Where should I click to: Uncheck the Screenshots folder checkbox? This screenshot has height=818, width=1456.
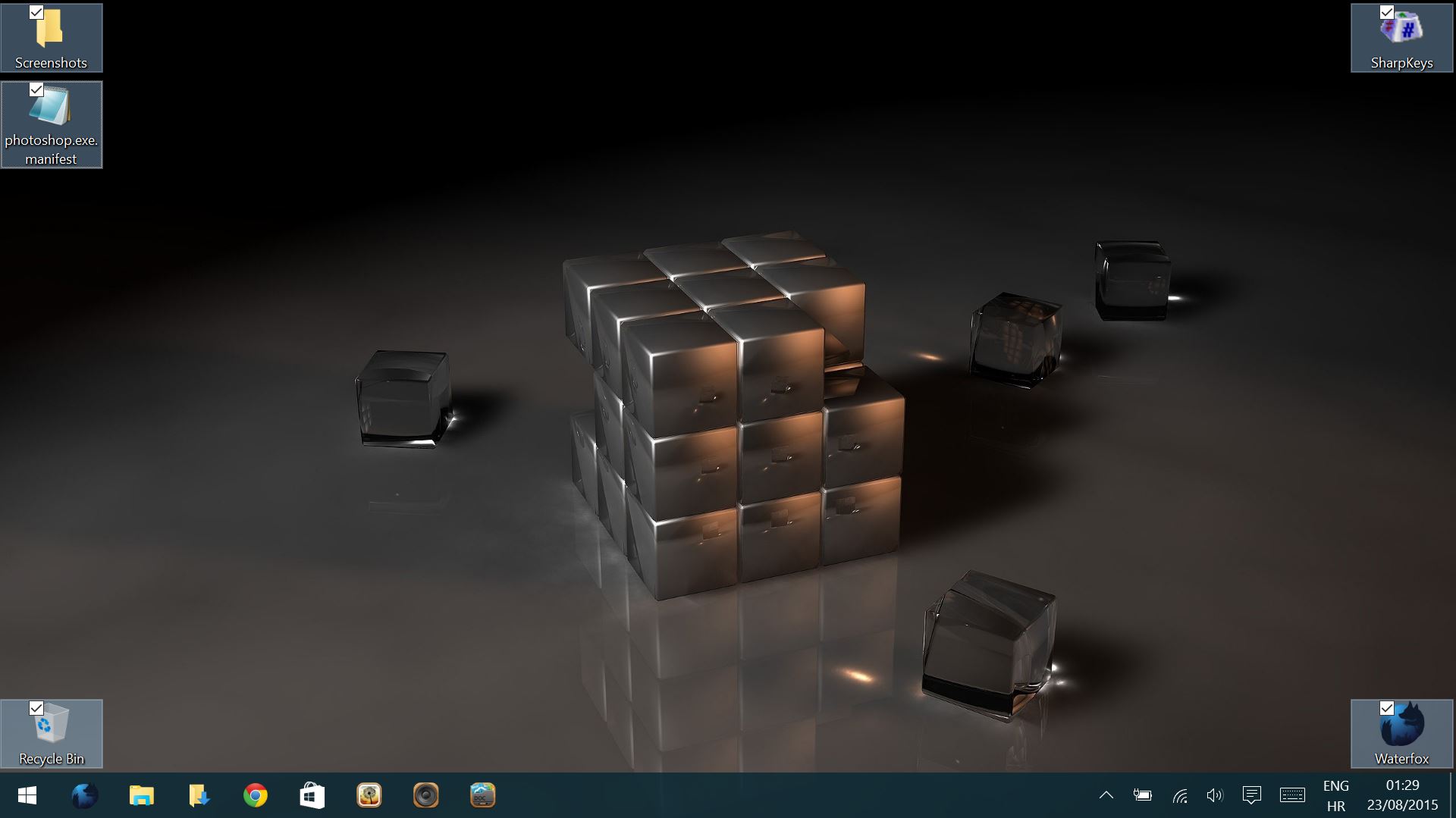pos(36,12)
